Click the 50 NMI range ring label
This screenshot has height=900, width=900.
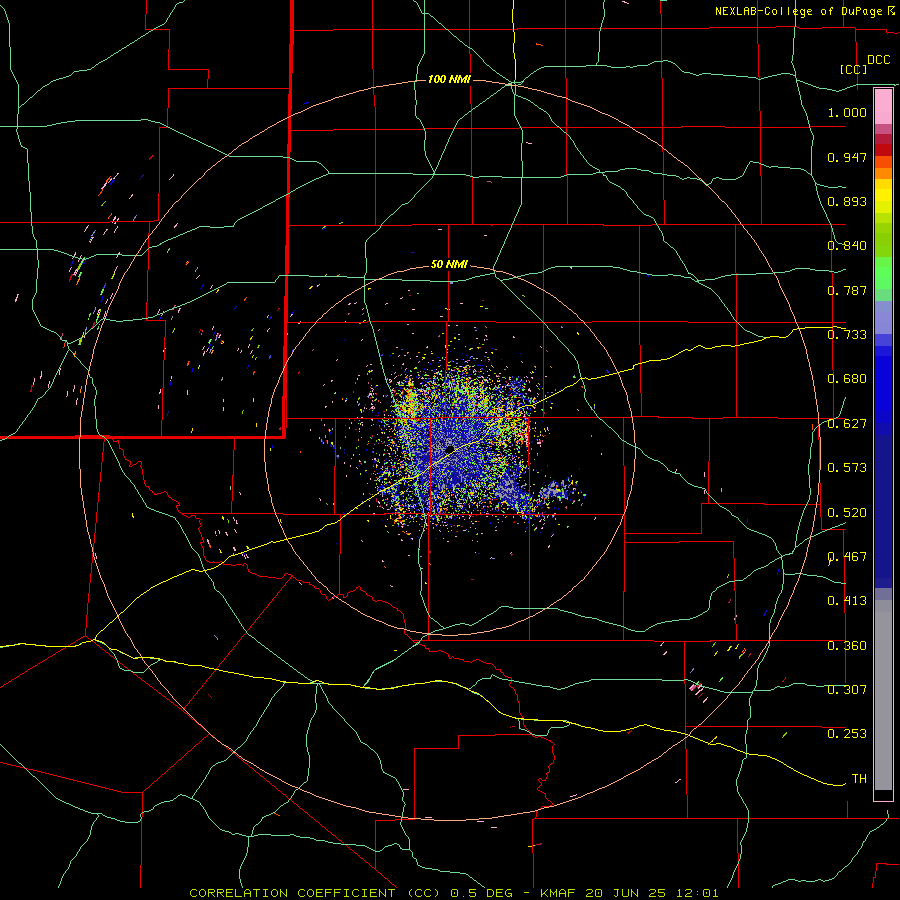pyautogui.click(x=449, y=265)
